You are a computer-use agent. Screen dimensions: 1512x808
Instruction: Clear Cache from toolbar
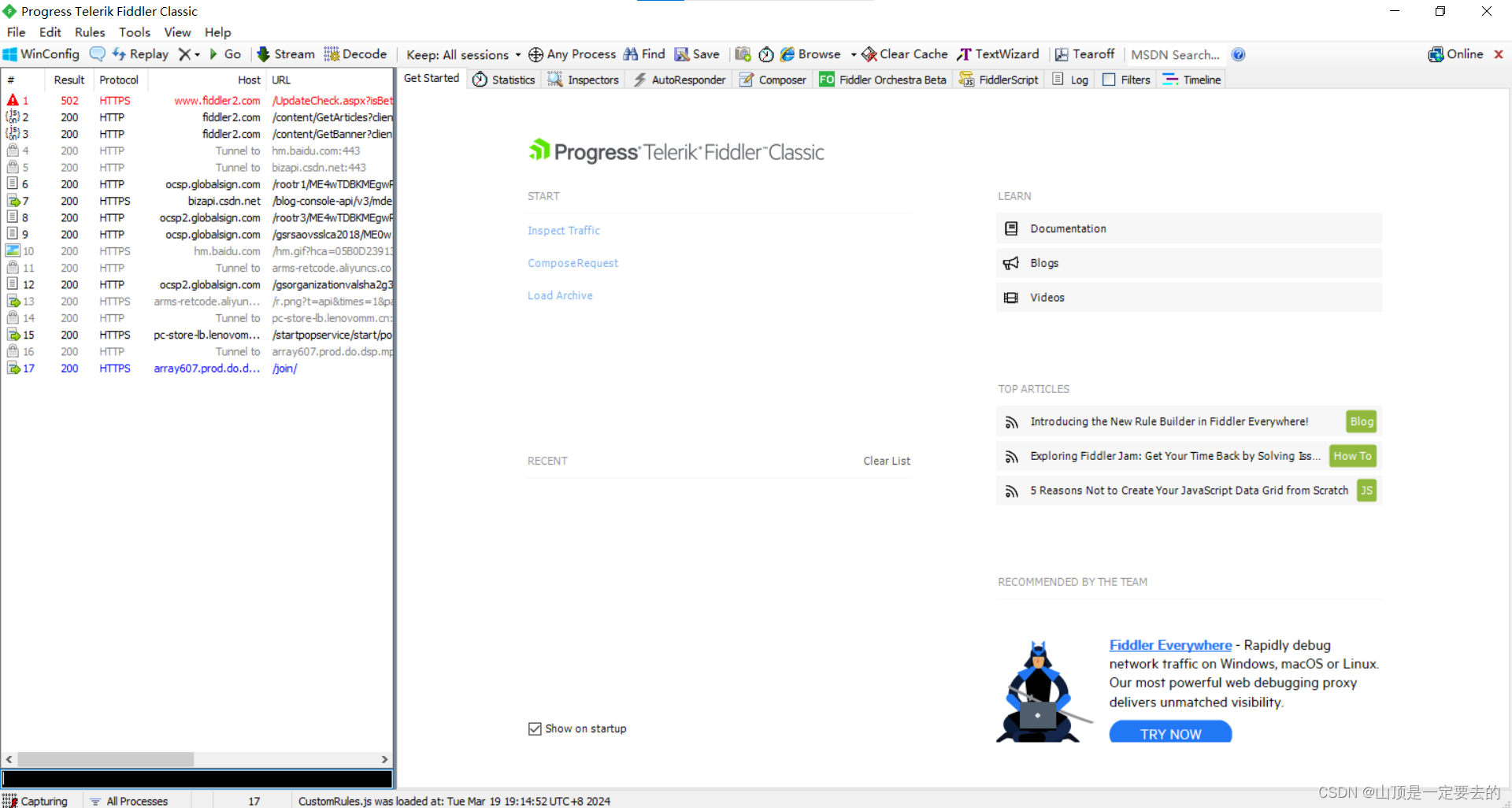pos(905,54)
